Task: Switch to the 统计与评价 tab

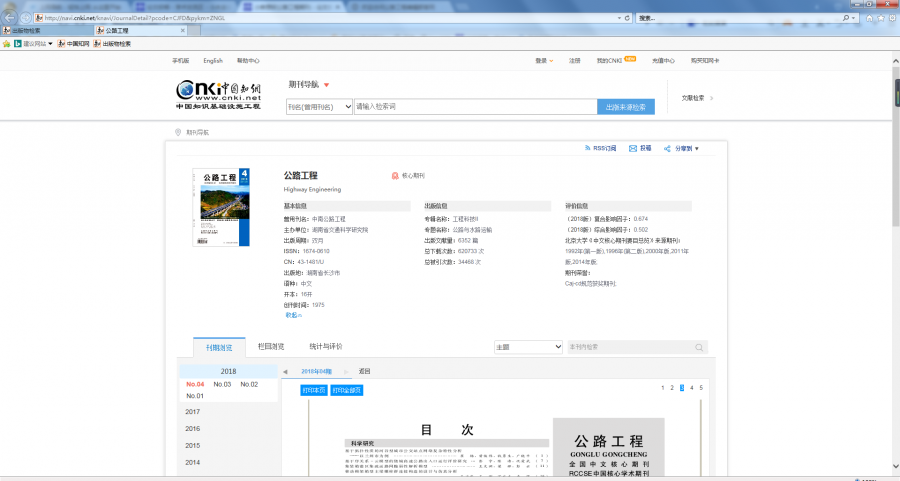Action: (x=325, y=347)
